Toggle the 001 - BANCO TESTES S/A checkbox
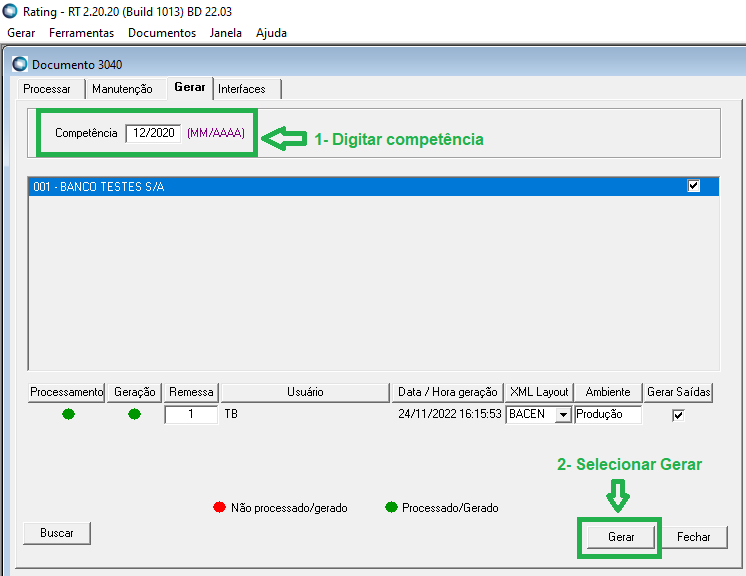Viewport: 746px width, 576px height. coord(694,185)
